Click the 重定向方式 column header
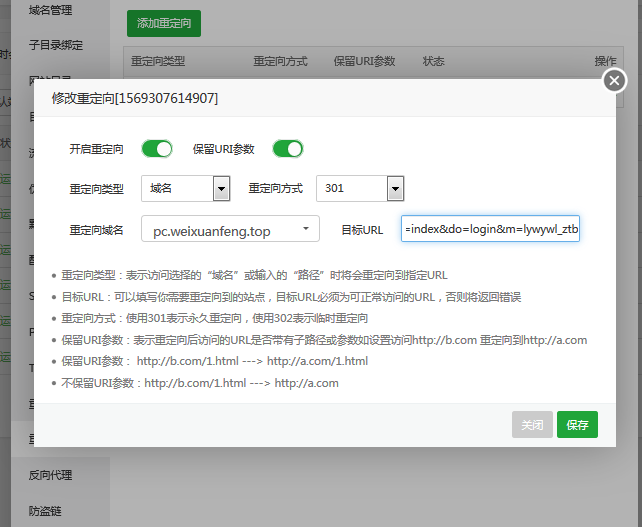Viewport: 642px width, 527px height. point(280,61)
